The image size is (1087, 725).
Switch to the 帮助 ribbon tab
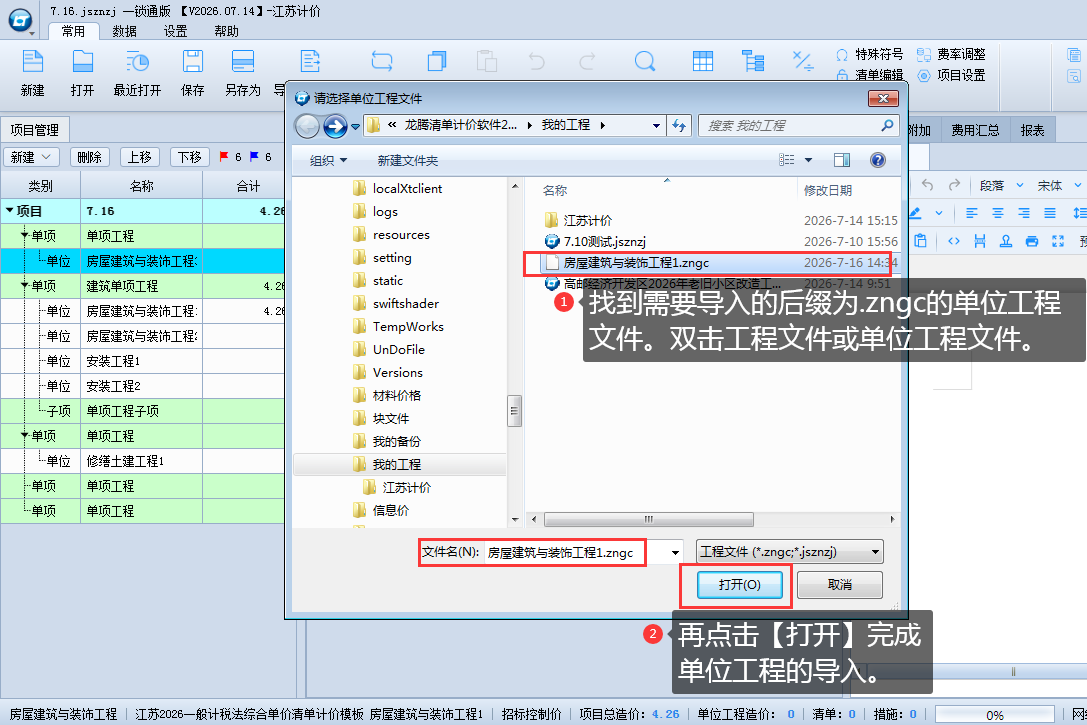click(226, 31)
